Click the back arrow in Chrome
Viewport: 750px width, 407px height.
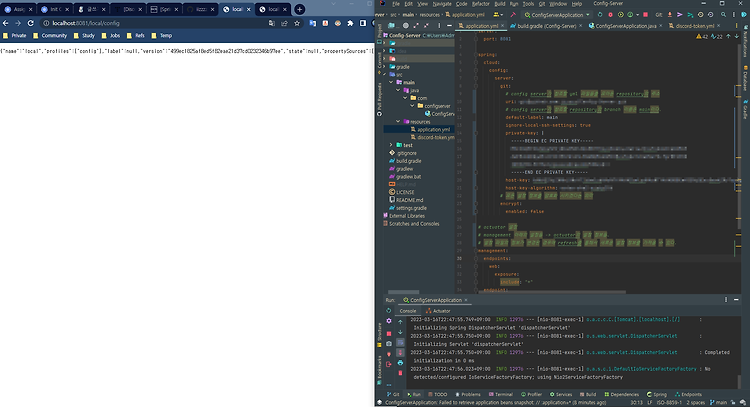pyautogui.click(x=6, y=23)
